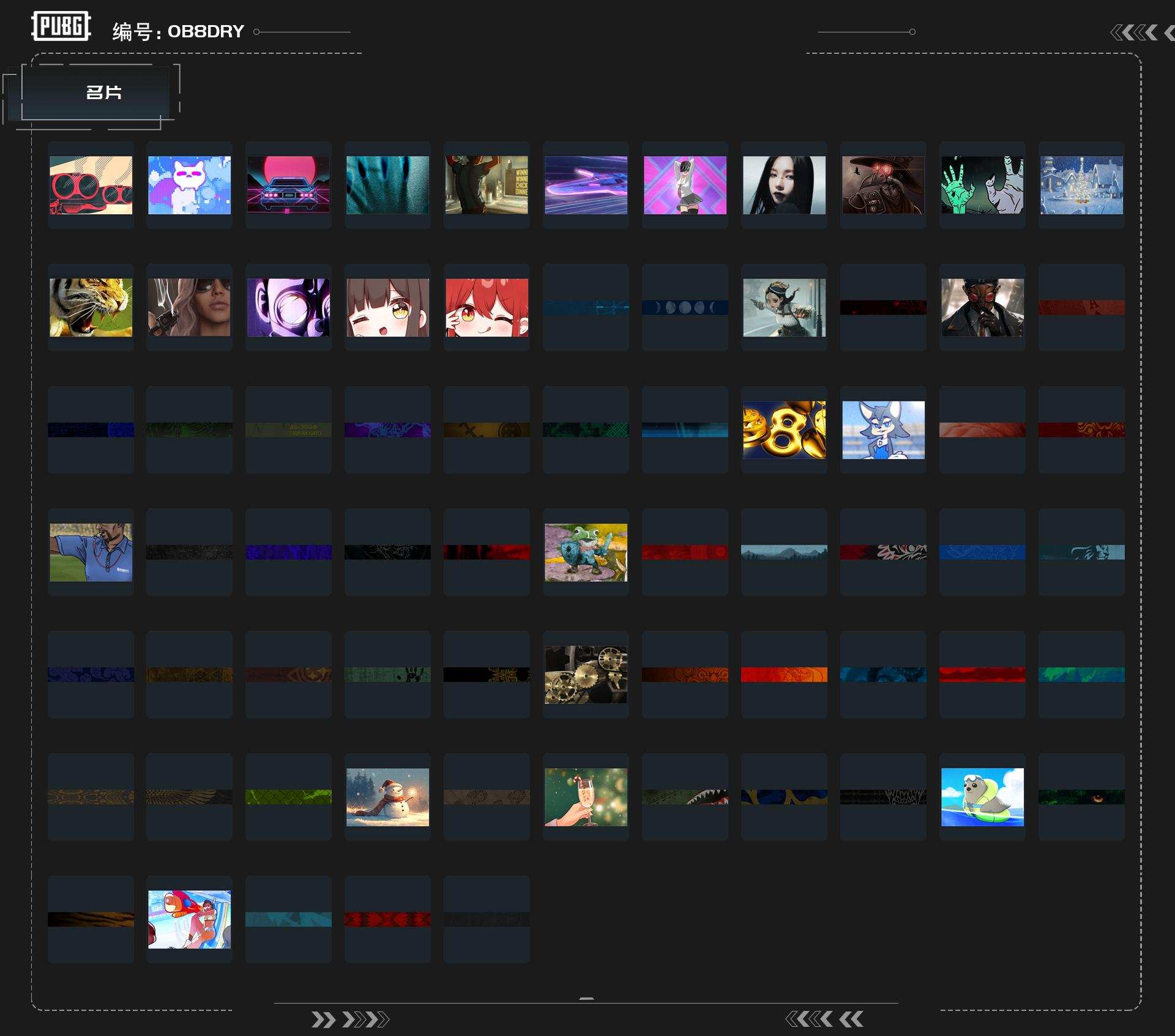Select the shark teeth banner card

tap(685, 797)
